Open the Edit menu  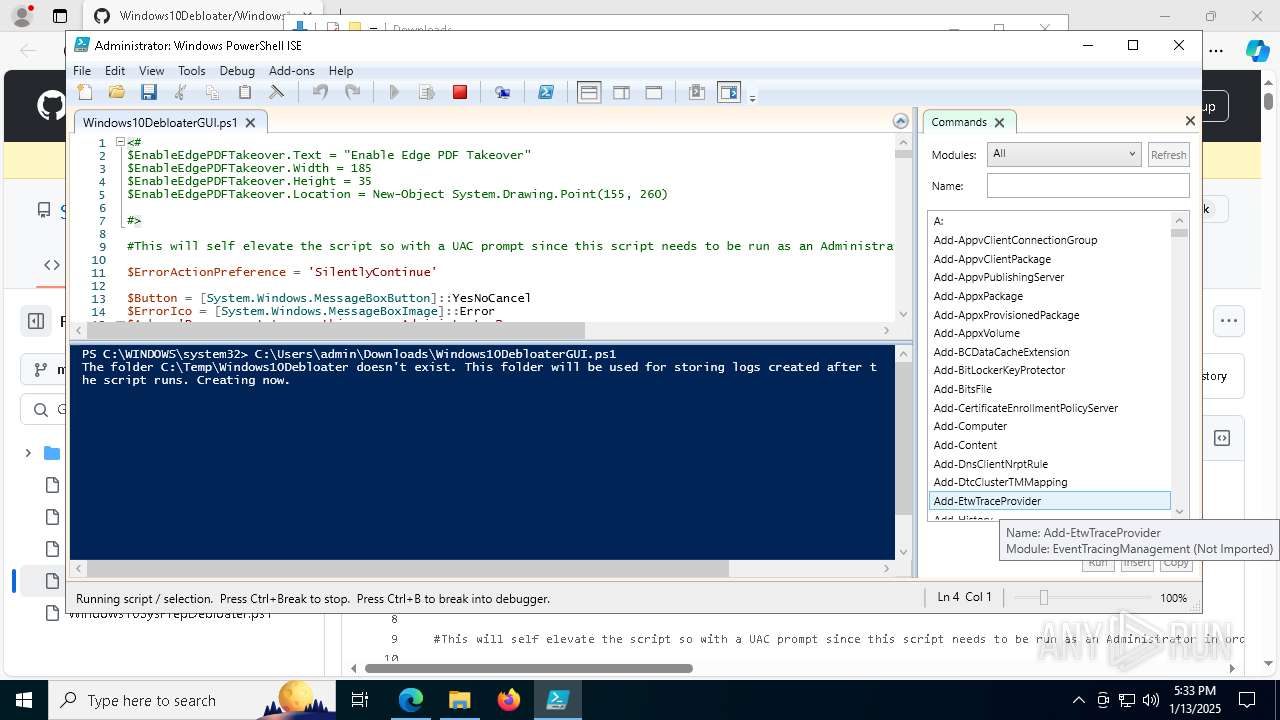click(x=115, y=71)
